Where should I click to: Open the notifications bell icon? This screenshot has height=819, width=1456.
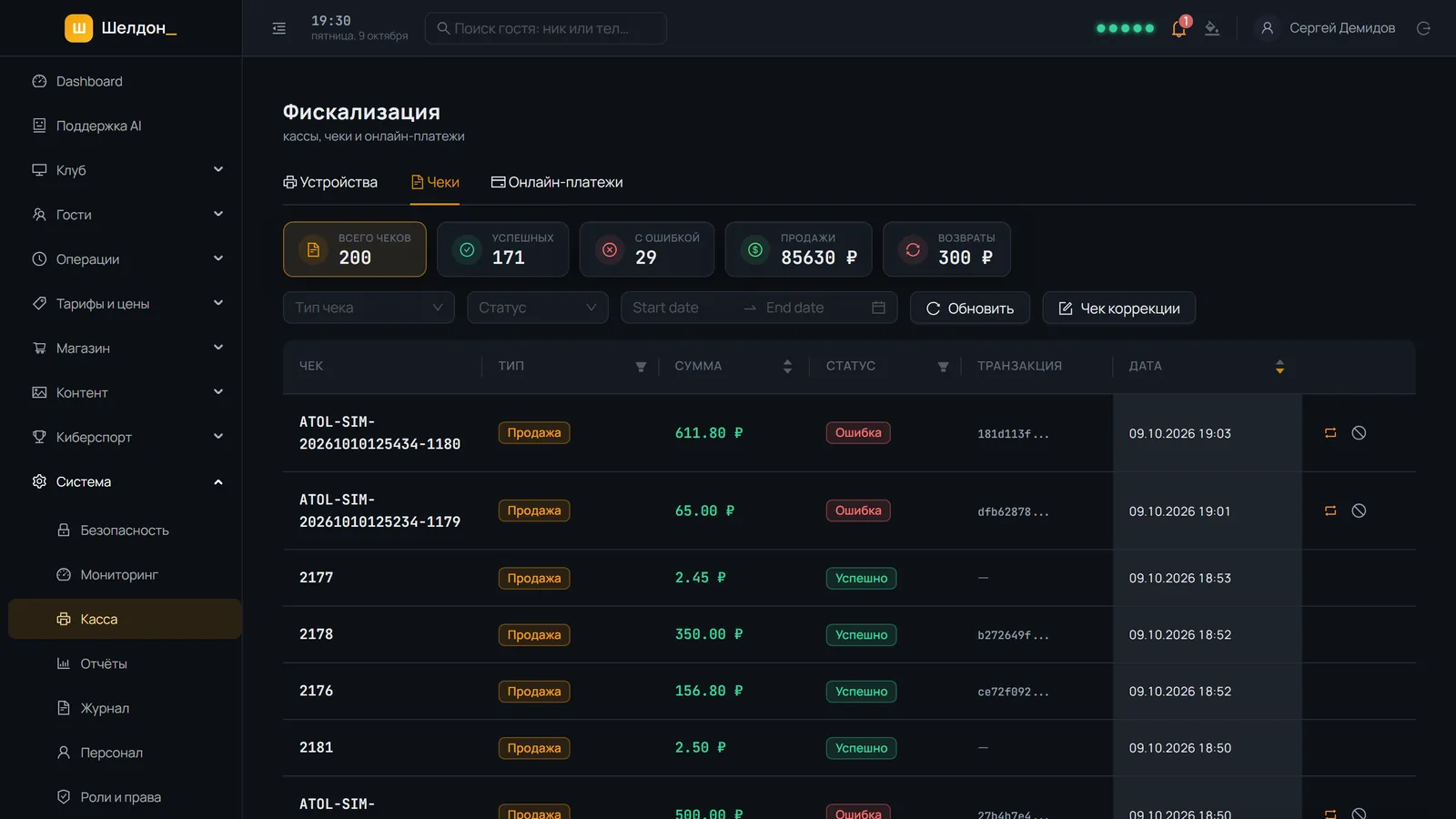click(1178, 28)
